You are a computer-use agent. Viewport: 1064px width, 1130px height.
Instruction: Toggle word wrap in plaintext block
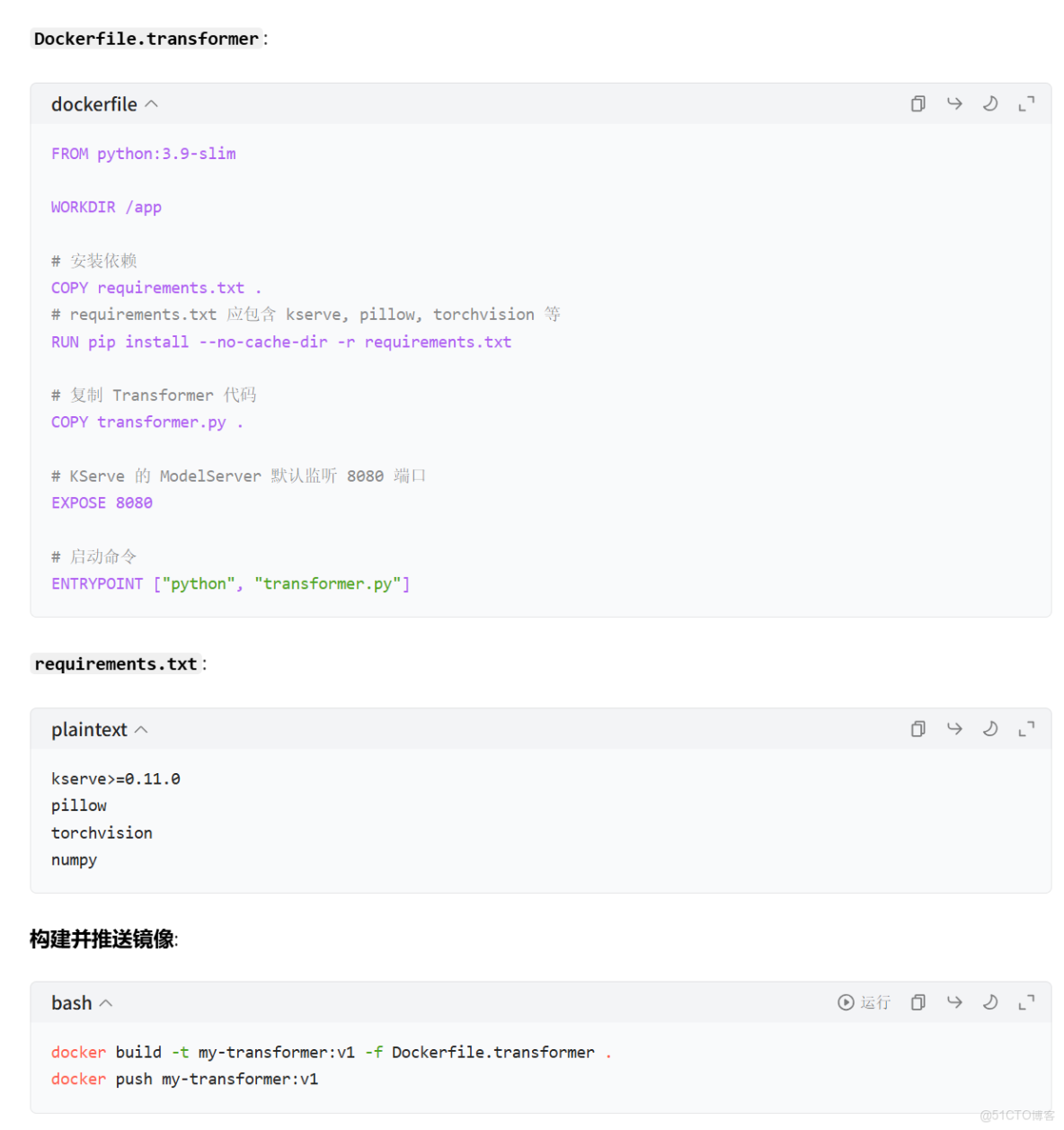click(954, 729)
